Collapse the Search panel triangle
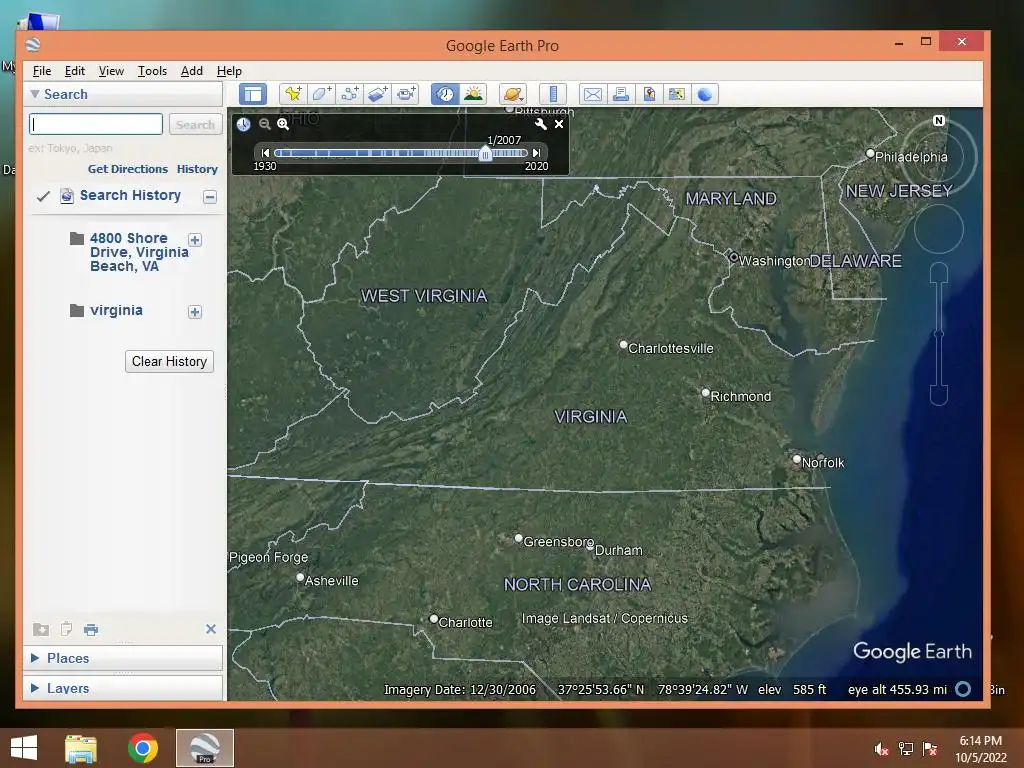Image resolution: width=1024 pixels, height=768 pixels. point(35,94)
